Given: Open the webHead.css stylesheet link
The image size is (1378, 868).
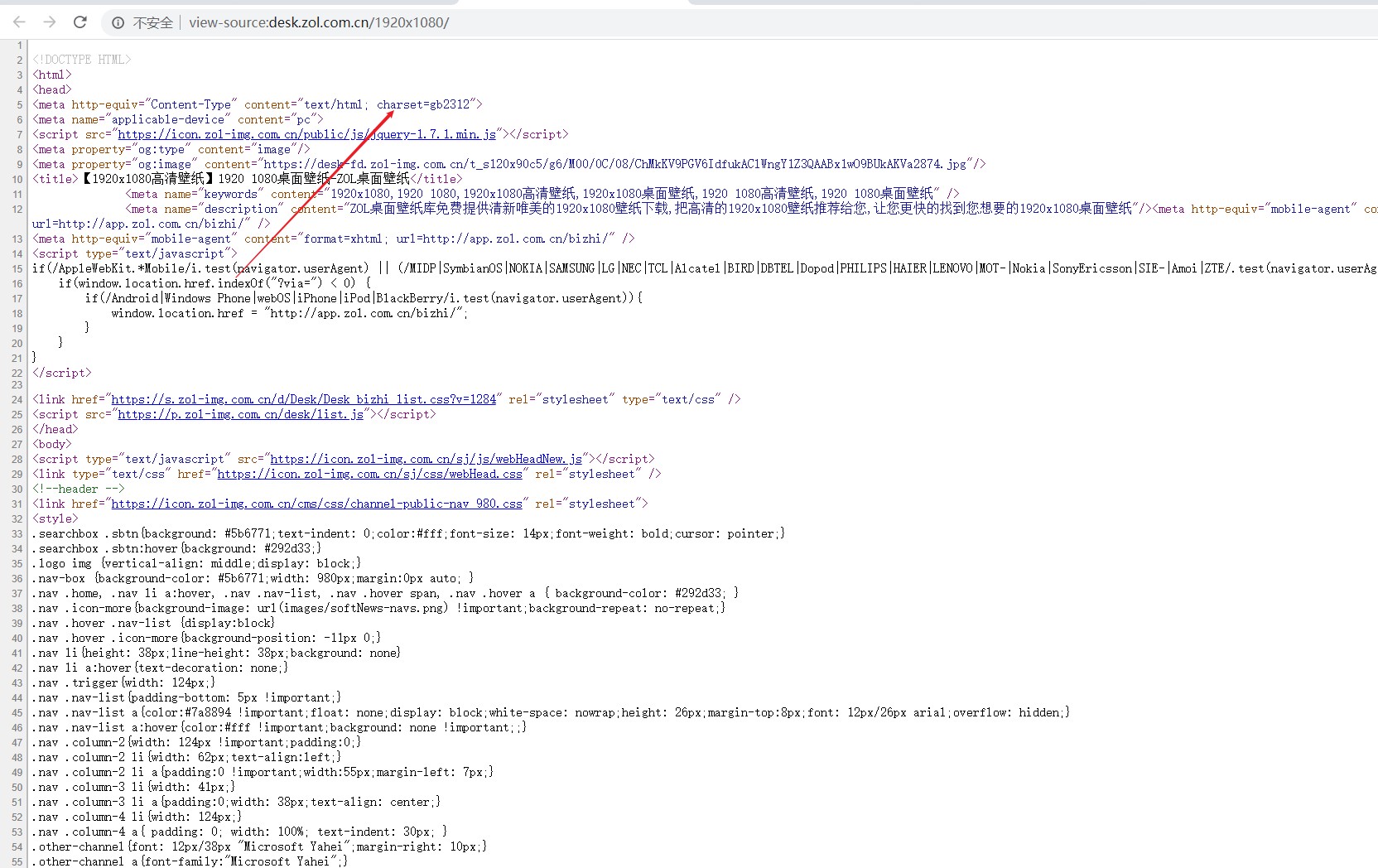Looking at the screenshot, I should coord(369,474).
